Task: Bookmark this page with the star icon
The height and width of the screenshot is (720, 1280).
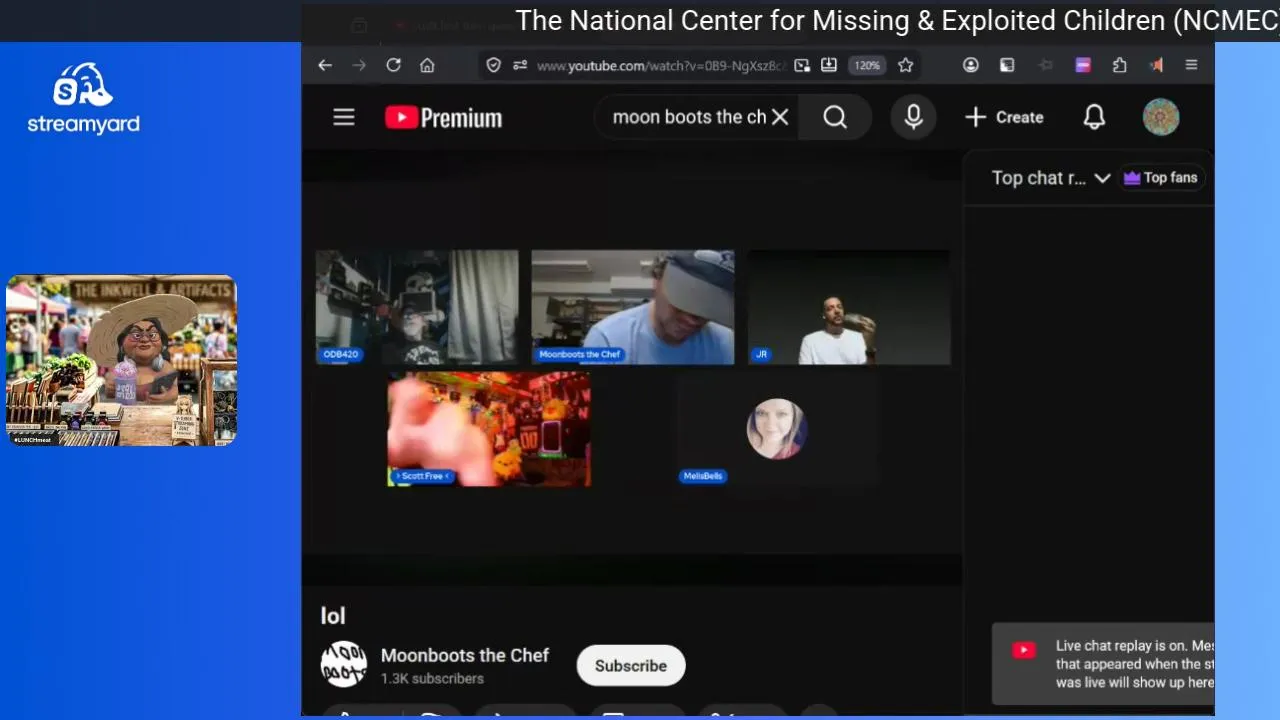Action: tap(905, 65)
